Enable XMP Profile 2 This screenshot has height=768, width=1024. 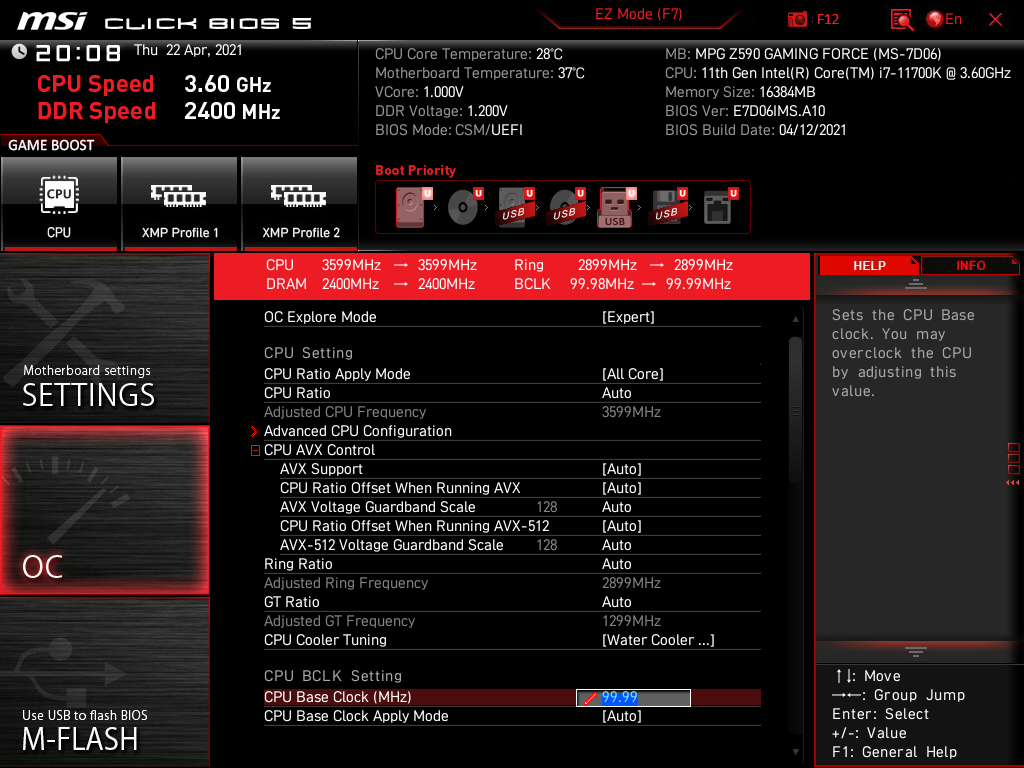300,204
